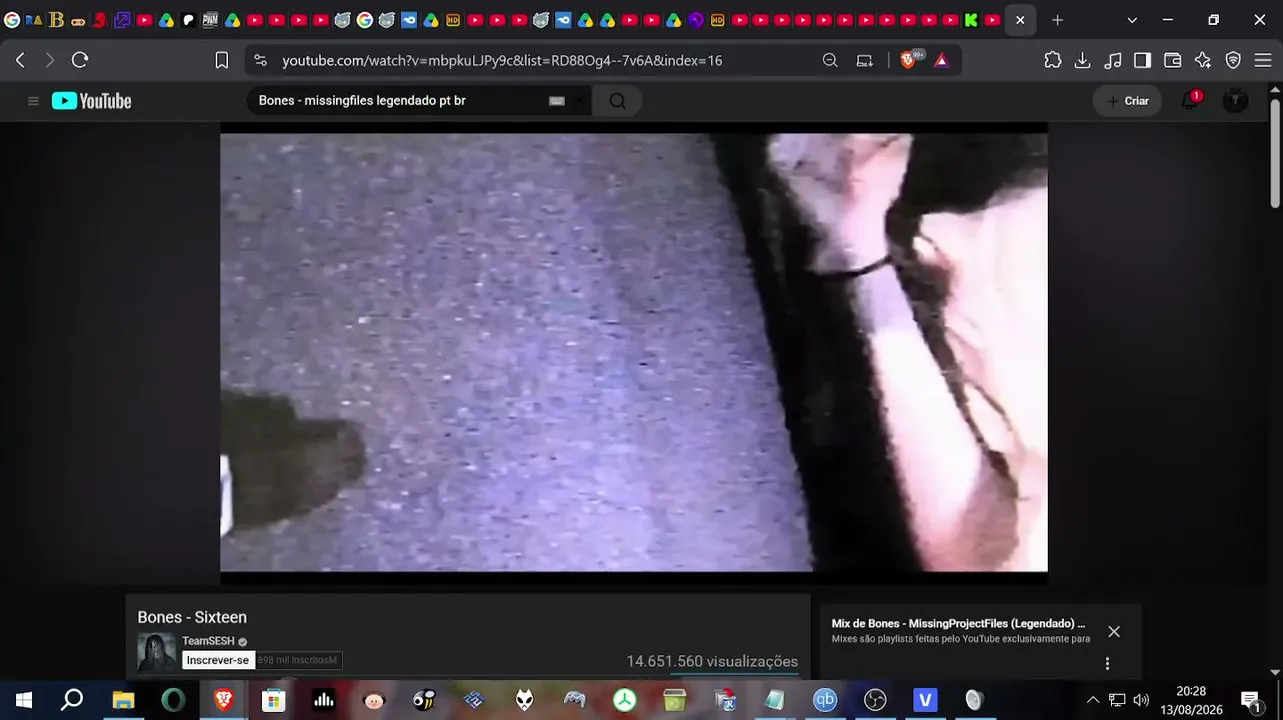1283x720 pixels.
Task: Open a new browser tab
Action: pyautogui.click(x=1058, y=20)
